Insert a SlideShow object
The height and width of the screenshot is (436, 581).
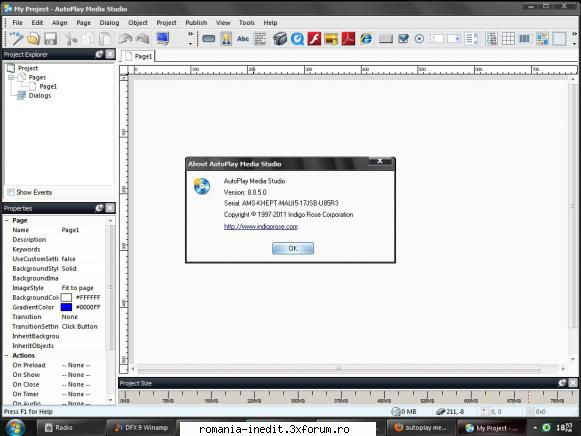331,39
